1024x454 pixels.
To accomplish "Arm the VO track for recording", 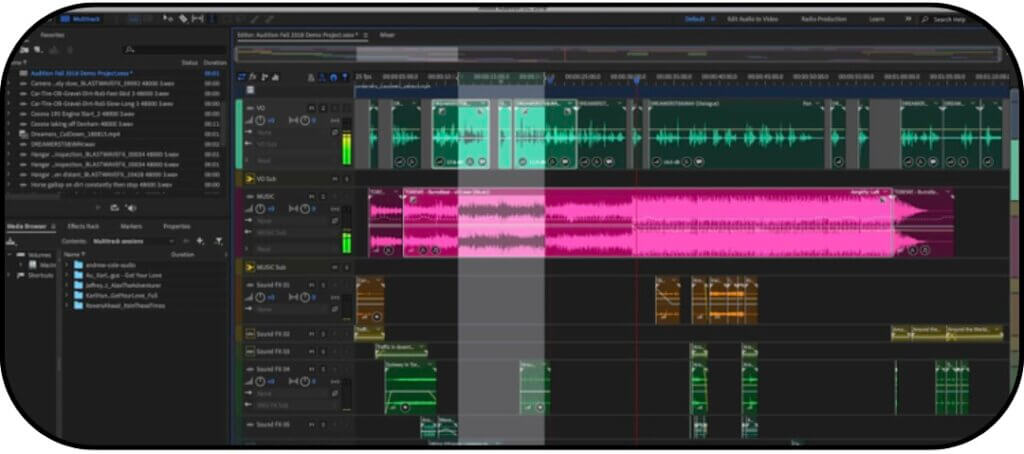I will pyautogui.click(x=334, y=108).
